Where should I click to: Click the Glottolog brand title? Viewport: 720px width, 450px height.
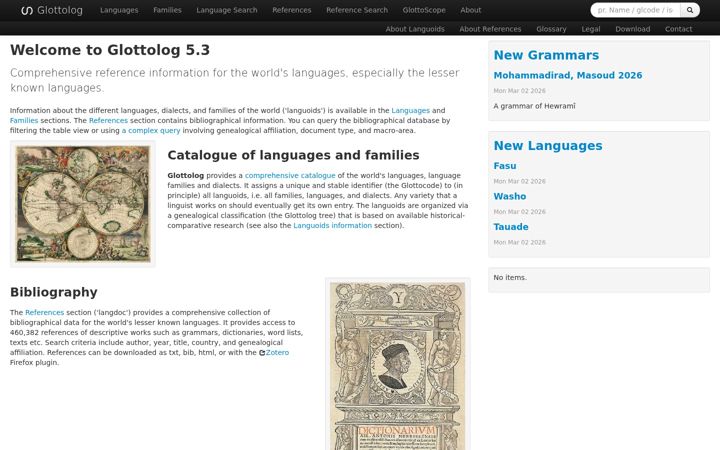[60, 10]
